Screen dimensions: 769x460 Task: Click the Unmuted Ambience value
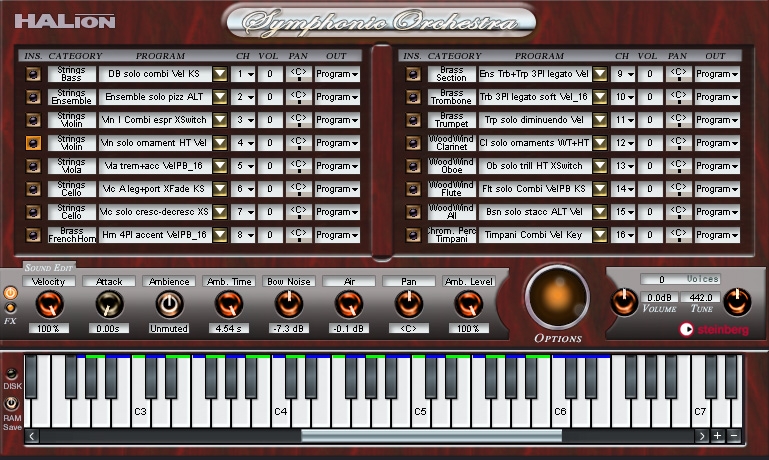coord(169,329)
